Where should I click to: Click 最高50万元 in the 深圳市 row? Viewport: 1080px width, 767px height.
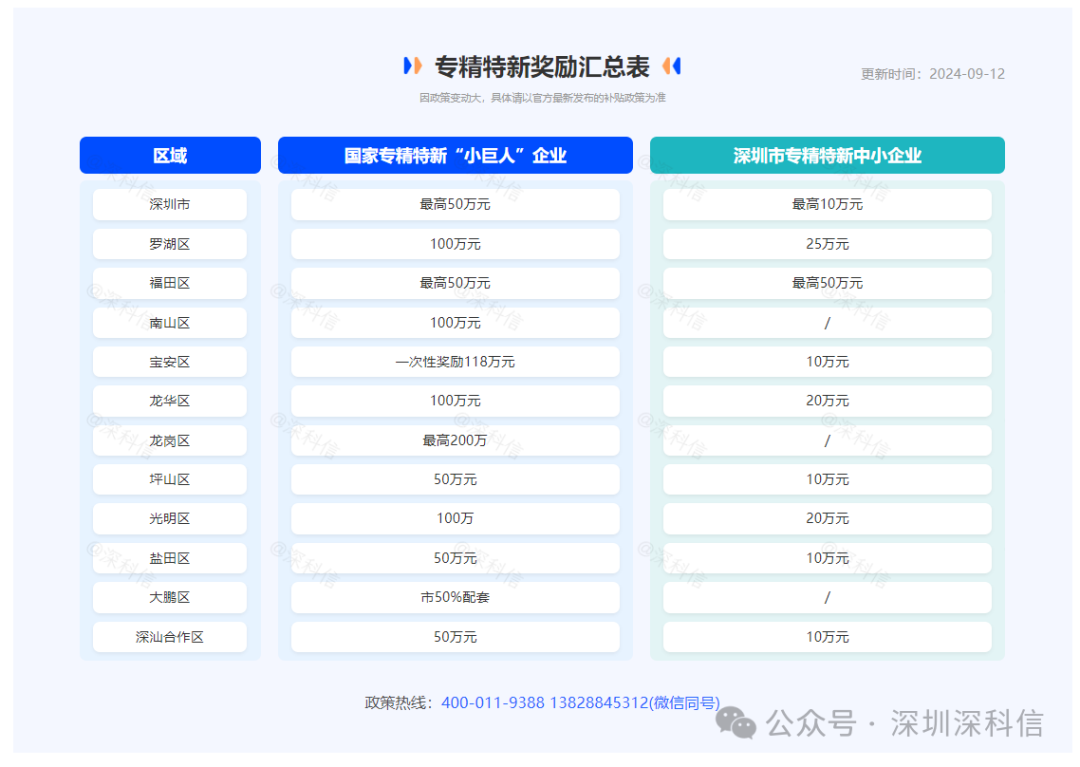[455, 204]
